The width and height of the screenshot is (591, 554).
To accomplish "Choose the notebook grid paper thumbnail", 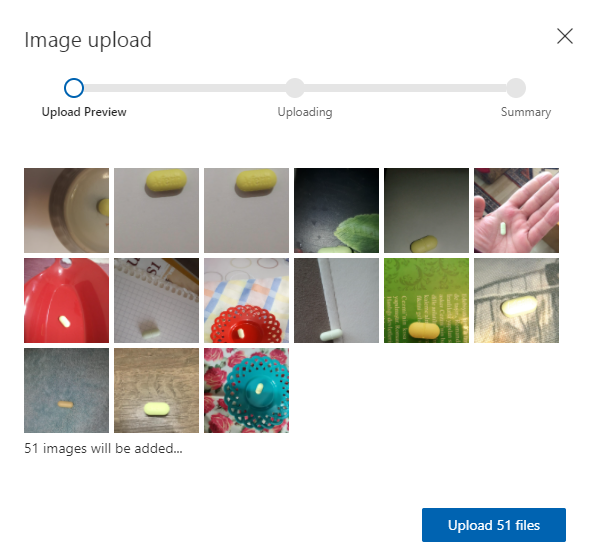I will coord(156,300).
